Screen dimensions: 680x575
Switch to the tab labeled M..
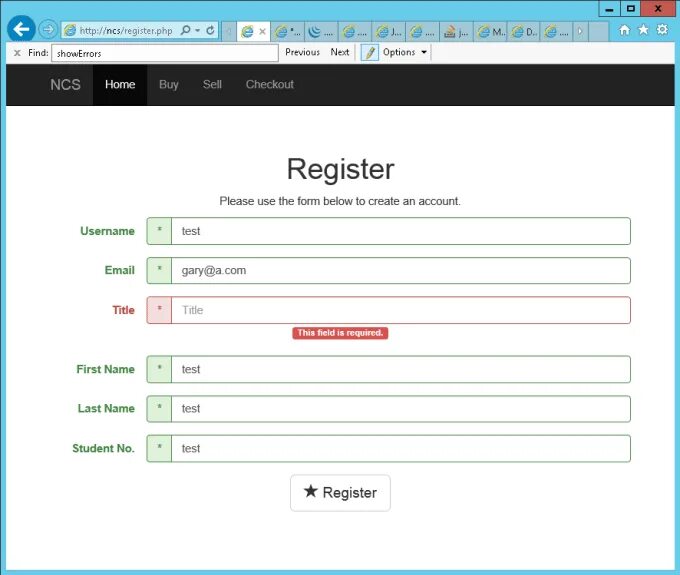pos(490,31)
